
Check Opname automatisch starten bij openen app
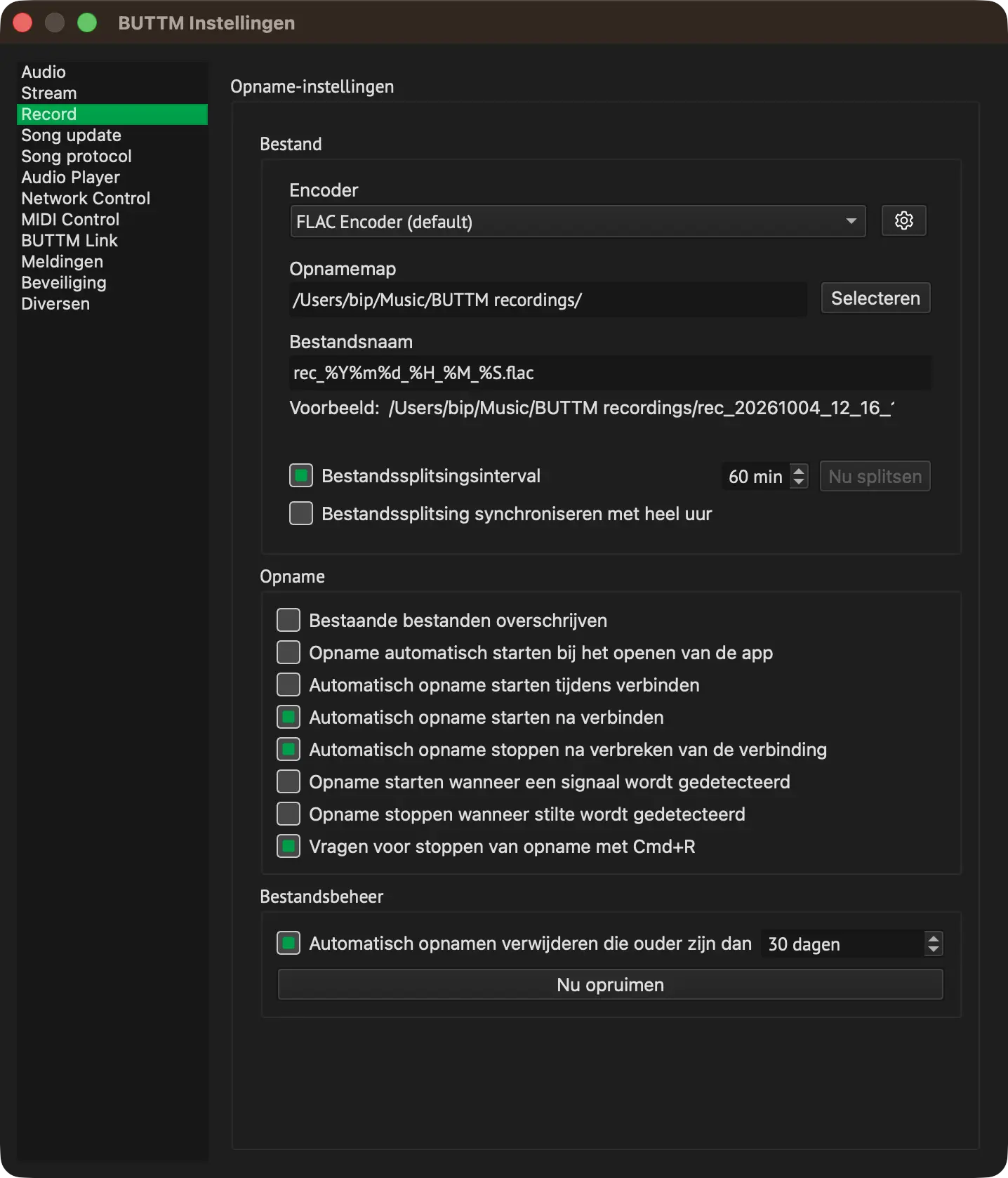[289, 652]
